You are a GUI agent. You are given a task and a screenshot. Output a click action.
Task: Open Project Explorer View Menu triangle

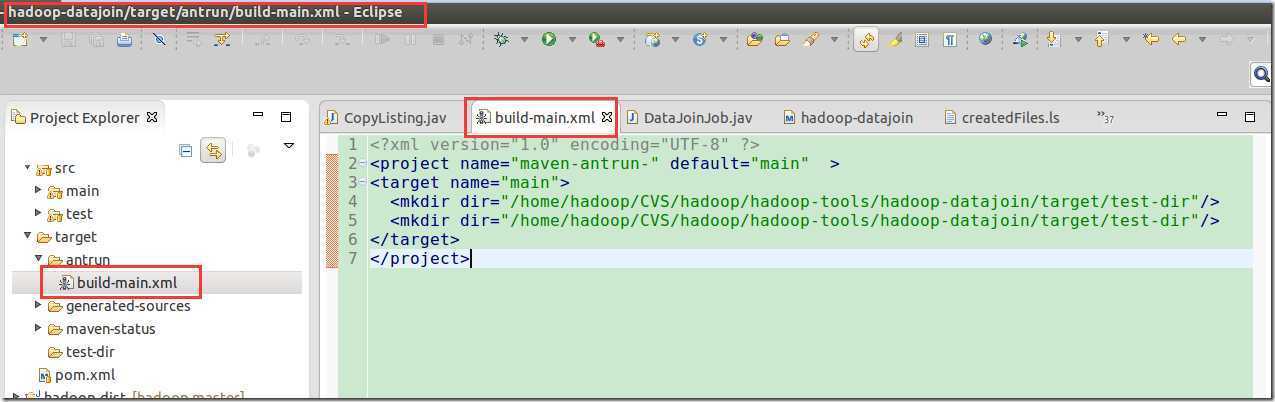coord(289,146)
